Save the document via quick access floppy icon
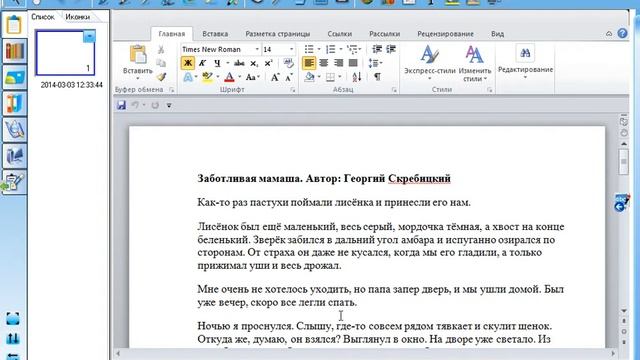The image size is (640, 360). (x=121, y=105)
